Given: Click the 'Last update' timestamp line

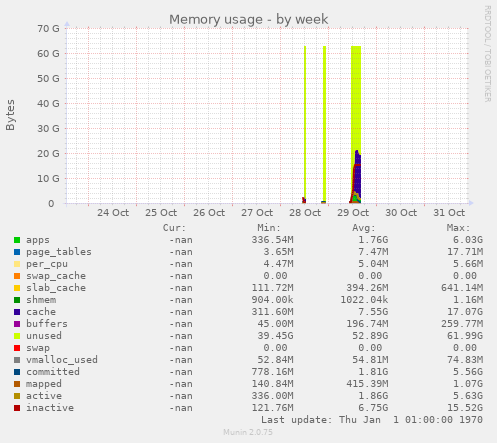Looking at the screenshot, I should (372, 420).
